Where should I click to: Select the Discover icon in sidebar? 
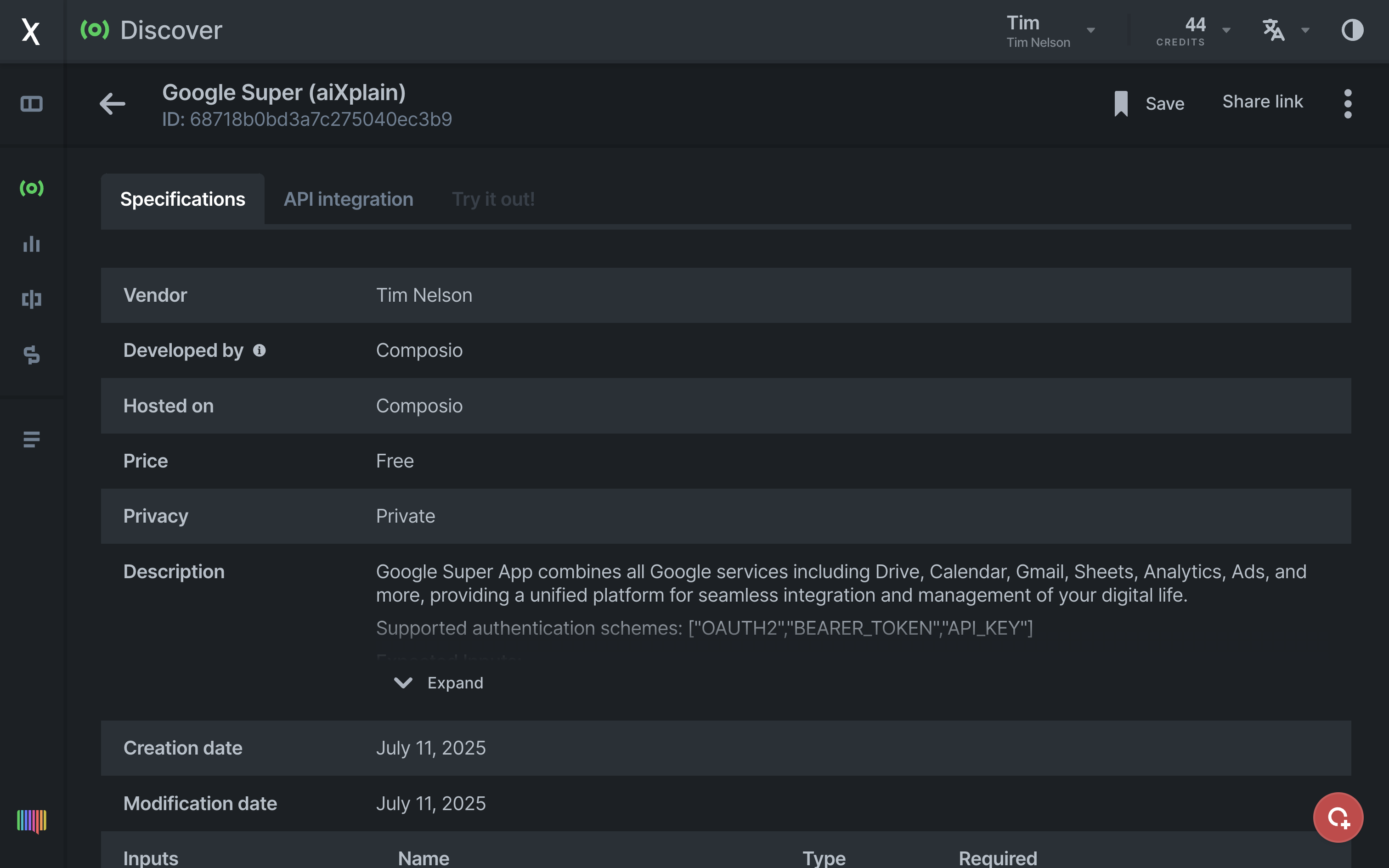tap(32, 188)
